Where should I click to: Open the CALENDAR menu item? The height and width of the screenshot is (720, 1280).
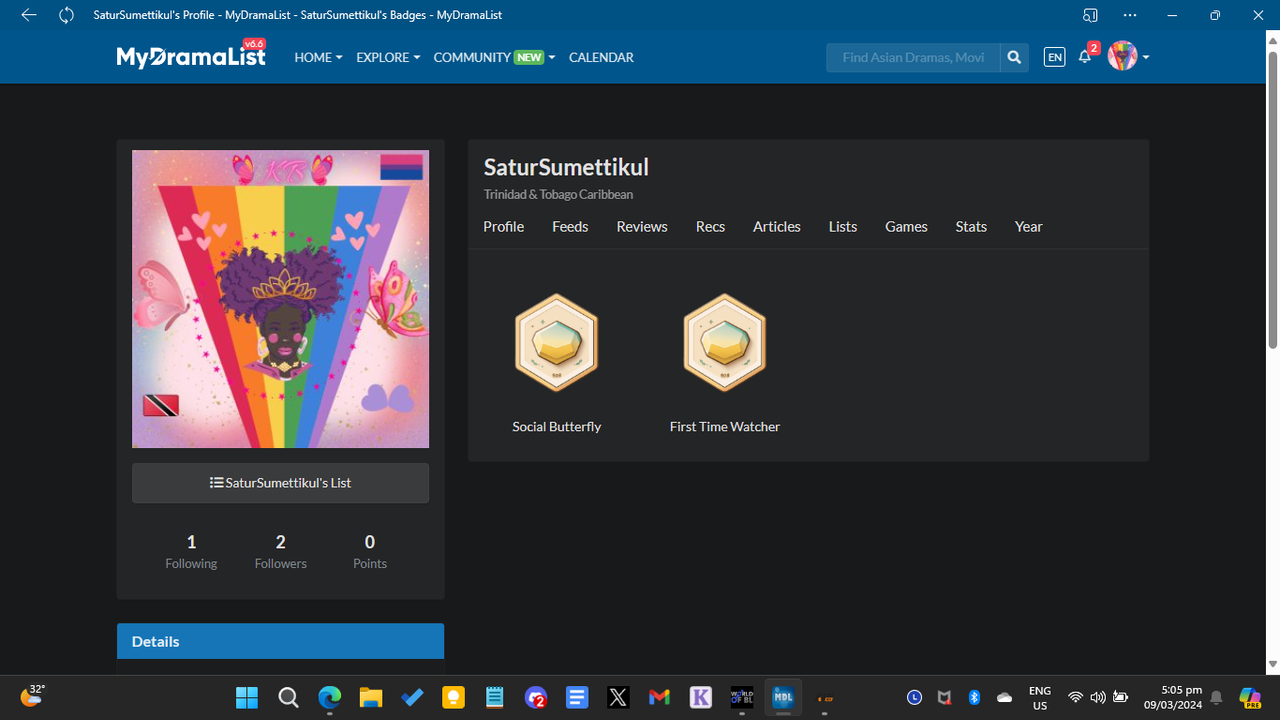coord(600,57)
